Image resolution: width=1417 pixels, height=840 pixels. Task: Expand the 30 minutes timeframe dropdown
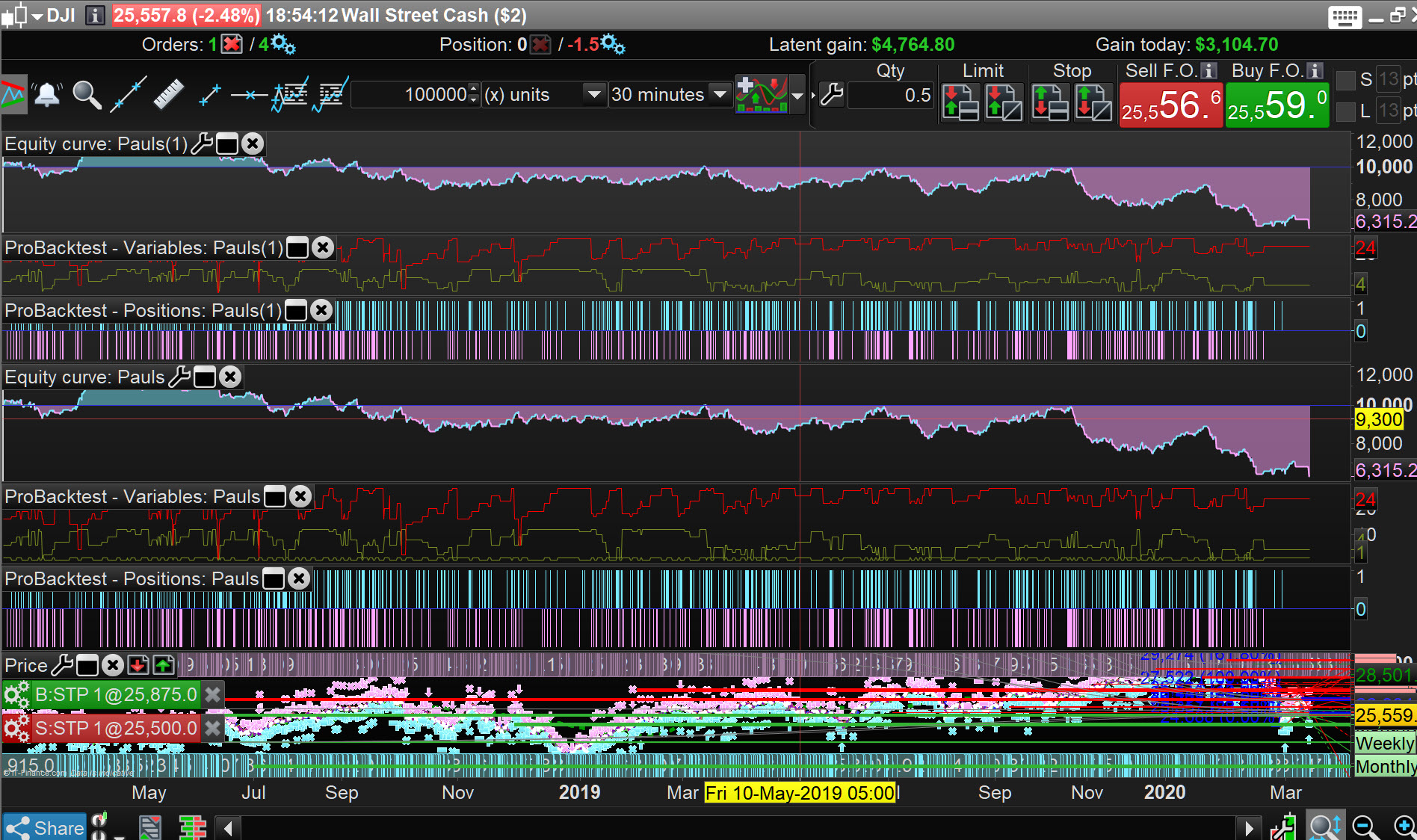pyautogui.click(x=720, y=95)
